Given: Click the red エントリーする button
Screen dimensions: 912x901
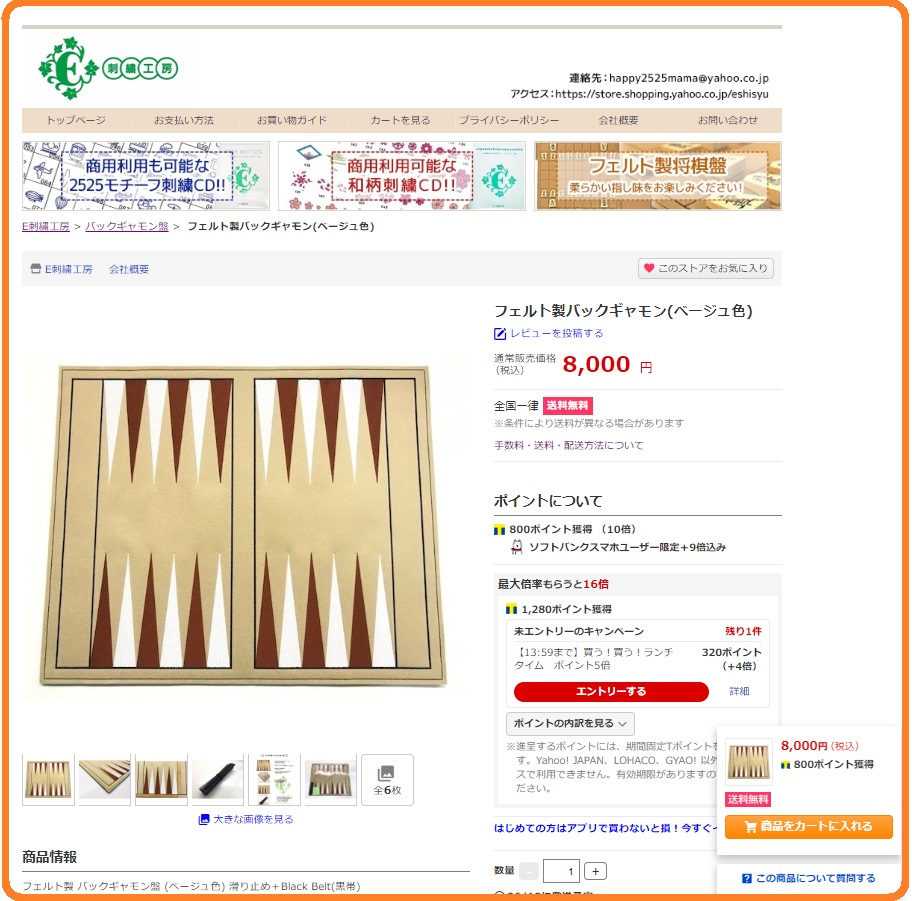Looking at the screenshot, I should click(x=611, y=691).
